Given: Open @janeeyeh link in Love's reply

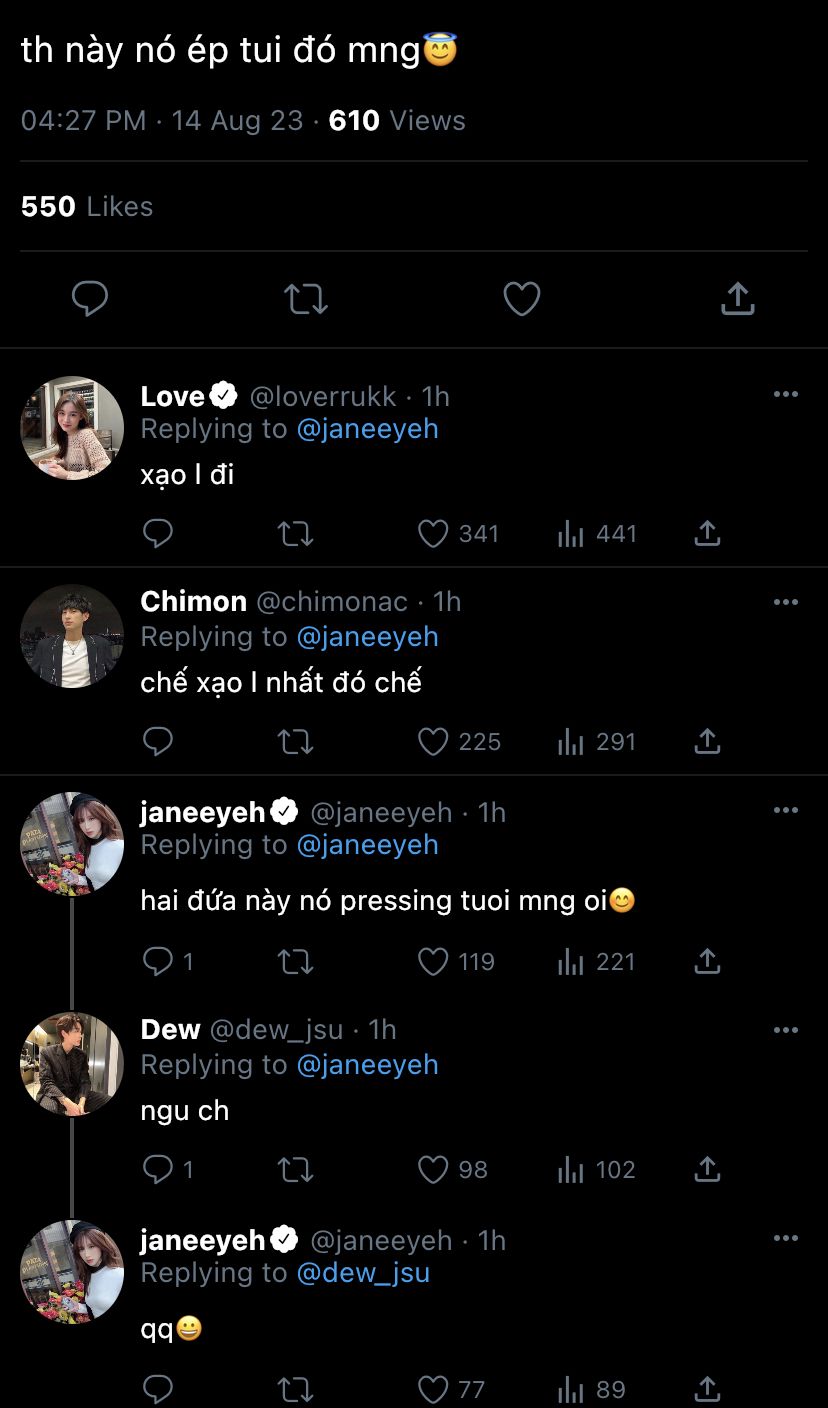Looking at the screenshot, I should (367, 429).
